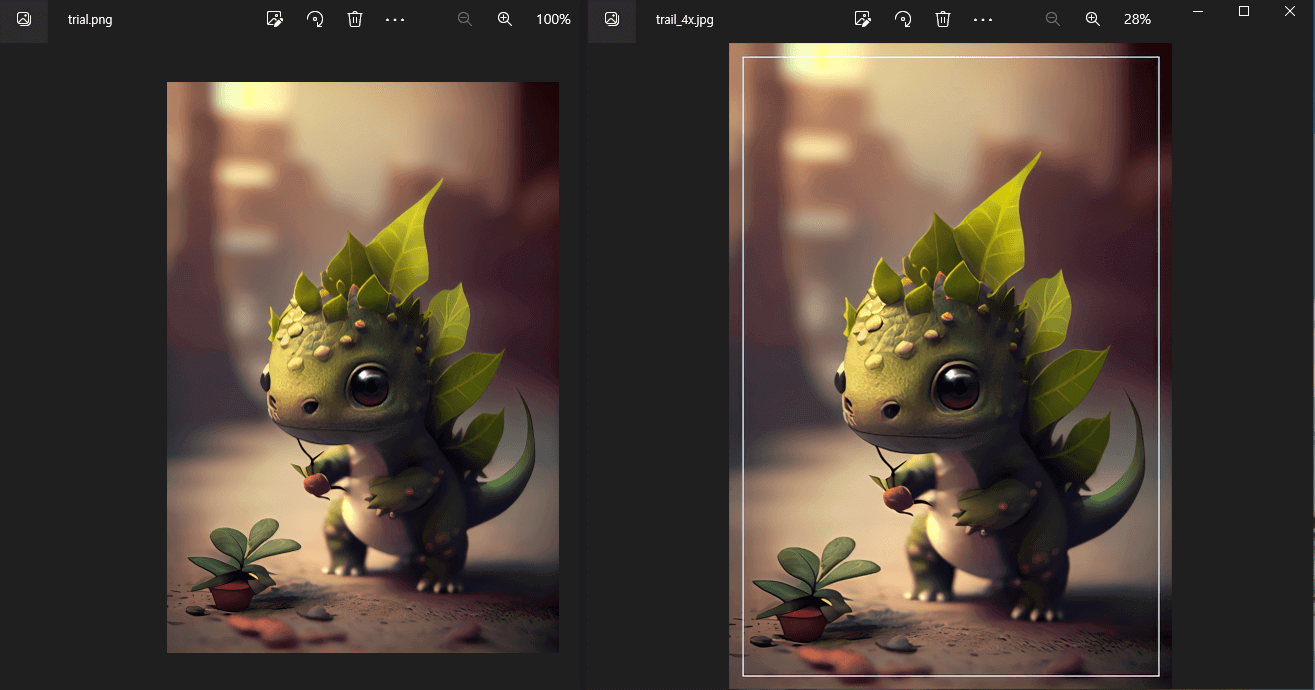
Task: Click the 28% zoom level value
Action: [1137, 19]
